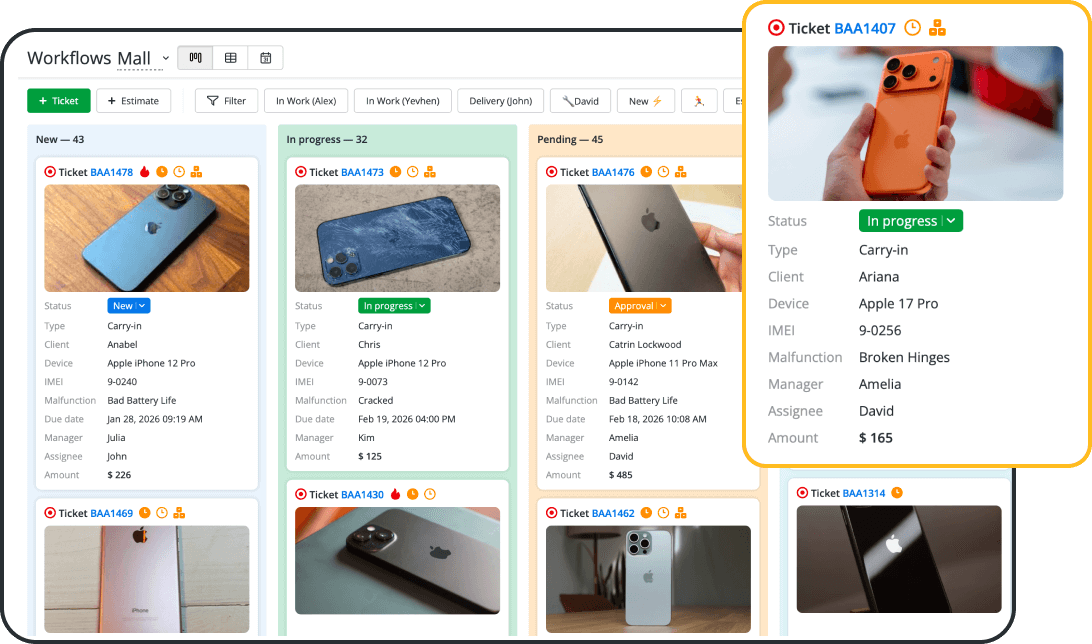Click the lightning icon on the New button
This screenshot has width=1092, height=644.
point(658,100)
